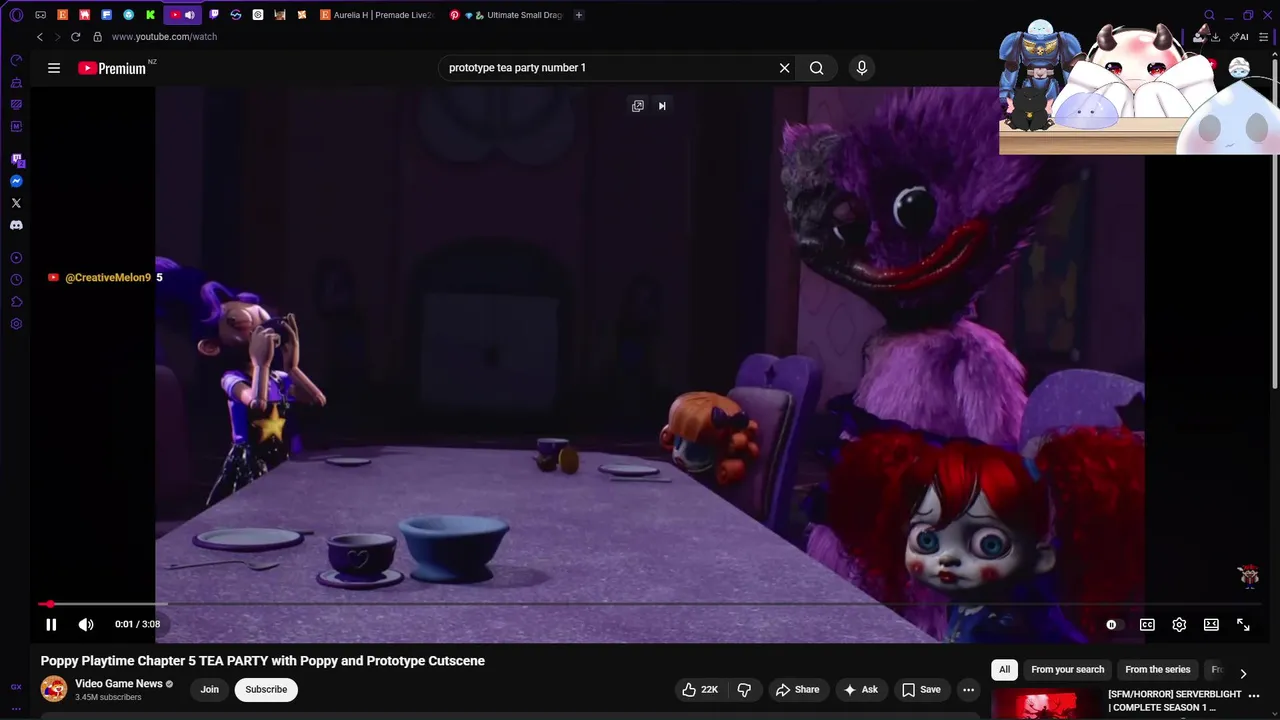Open the Video Game News channel name
This screenshot has width=1280, height=720.
click(x=119, y=684)
